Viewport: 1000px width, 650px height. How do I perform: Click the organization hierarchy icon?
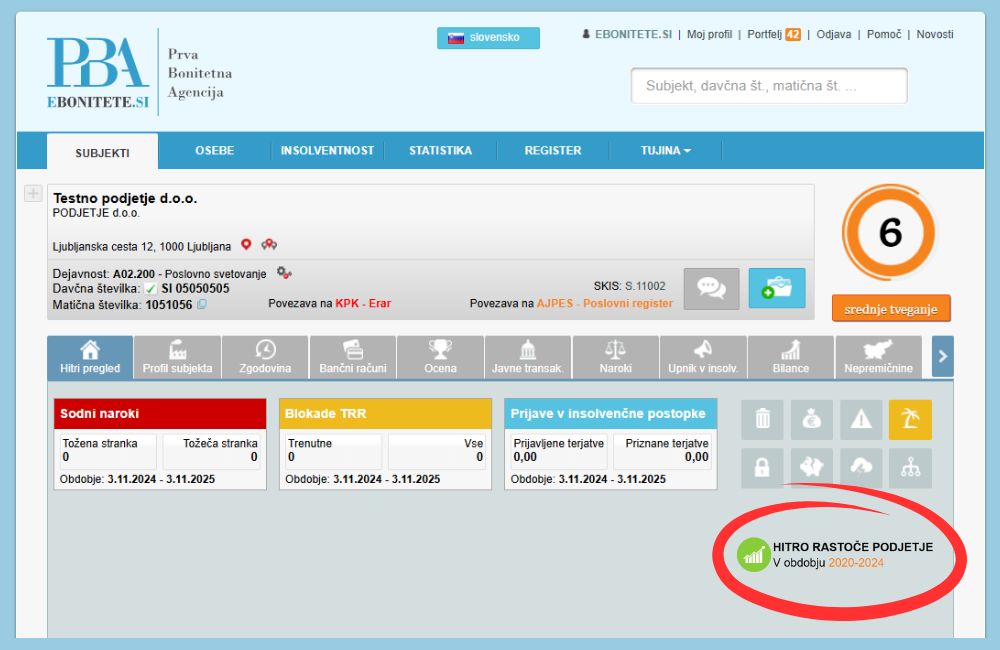coord(910,468)
